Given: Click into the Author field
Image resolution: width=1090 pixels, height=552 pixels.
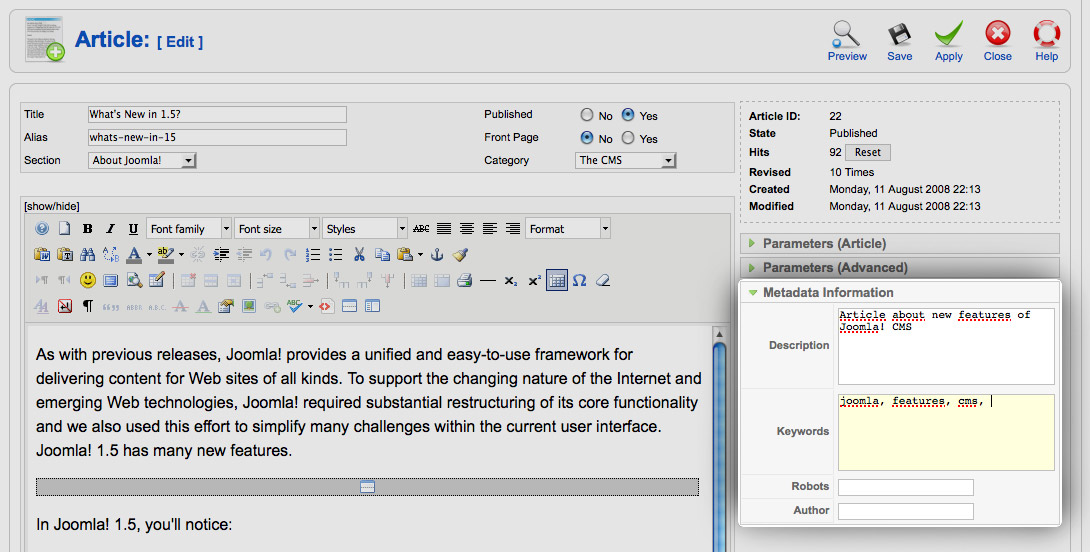Looking at the screenshot, I should [x=906, y=511].
